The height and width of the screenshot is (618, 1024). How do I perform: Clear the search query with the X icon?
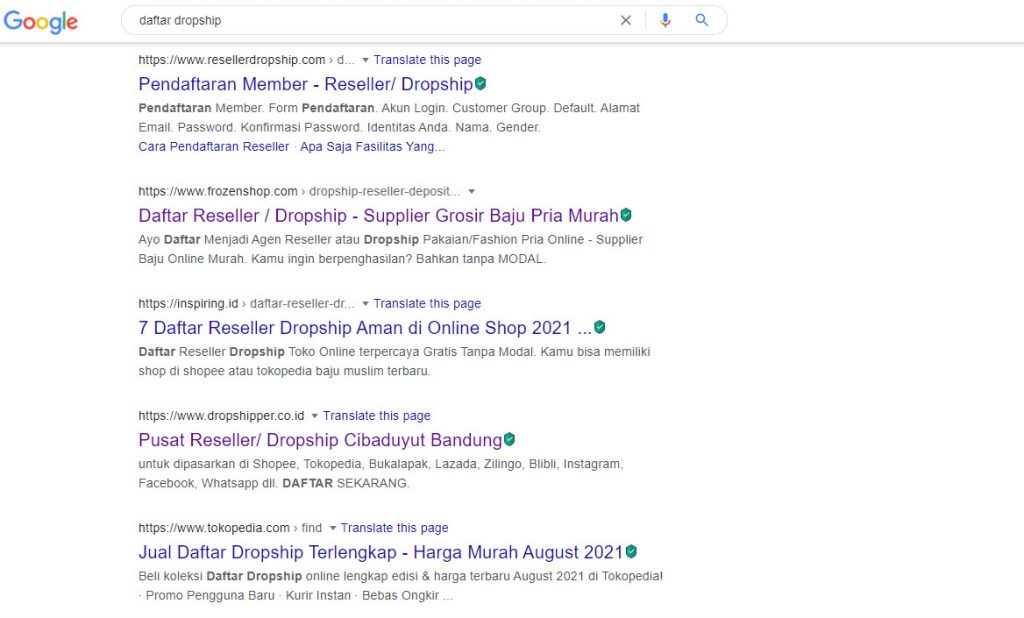[x=626, y=20]
